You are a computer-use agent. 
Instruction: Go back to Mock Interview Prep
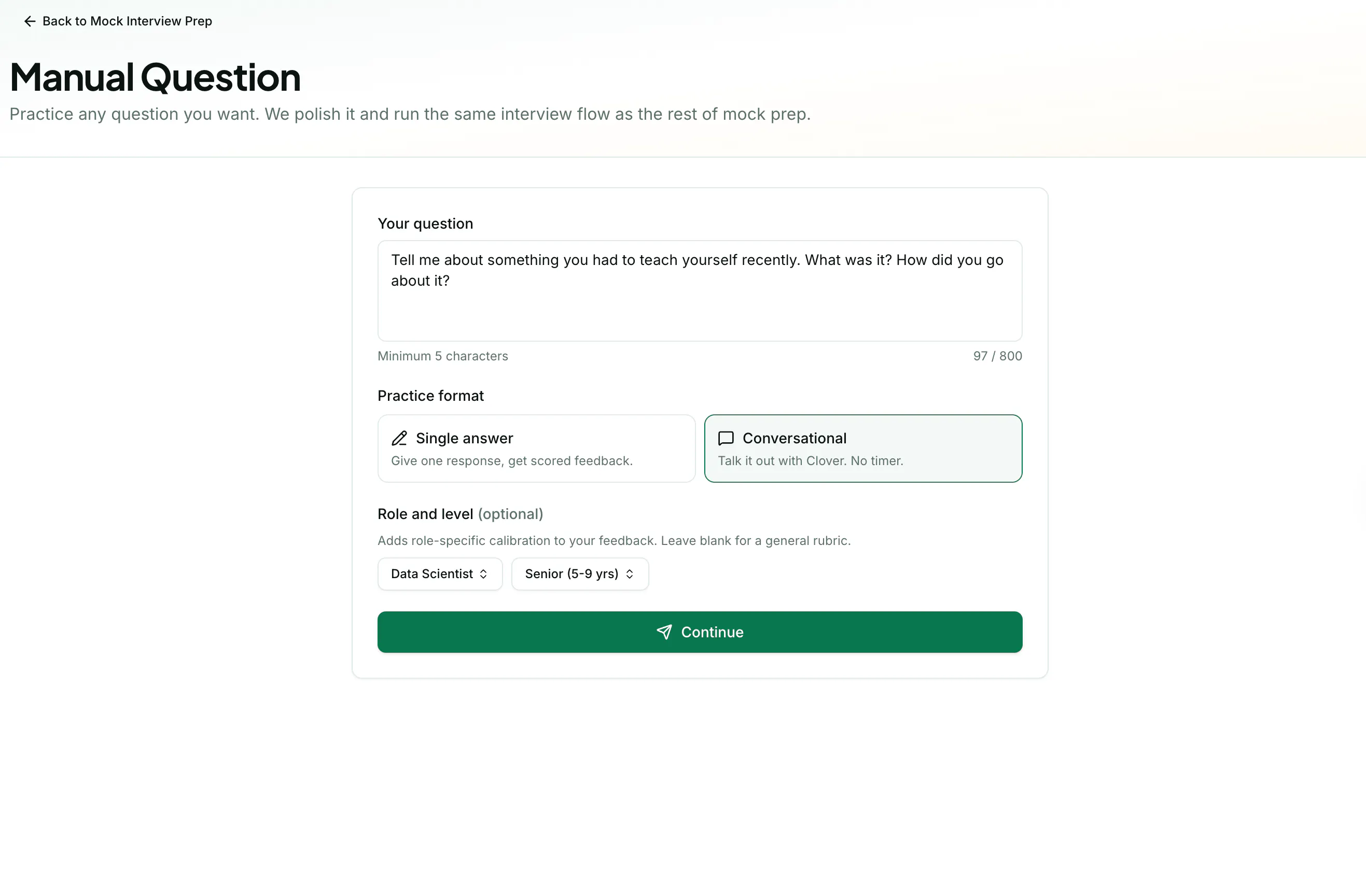(x=118, y=21)
